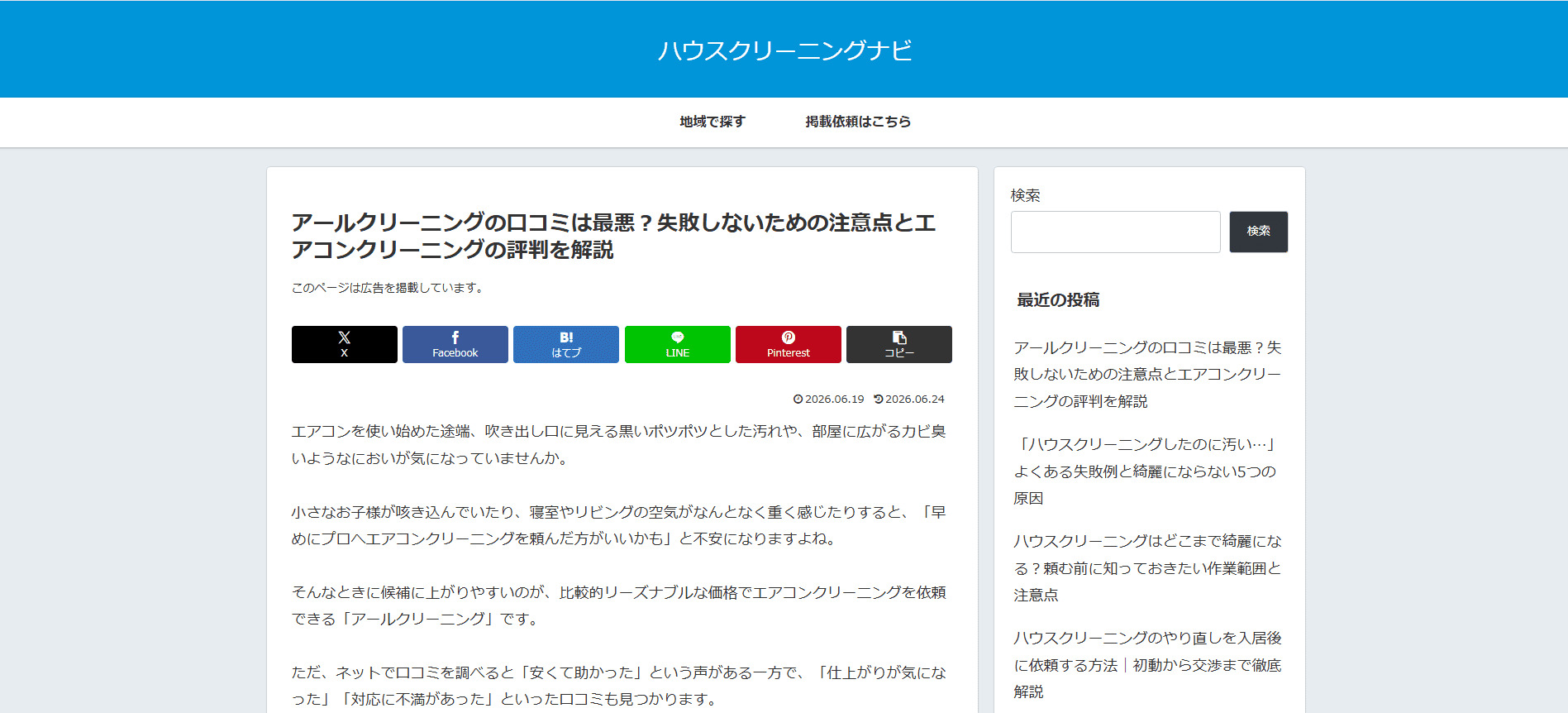Focus the sidebar 検索 text field
The image size is (1568, 713).
coord(1115,232)
